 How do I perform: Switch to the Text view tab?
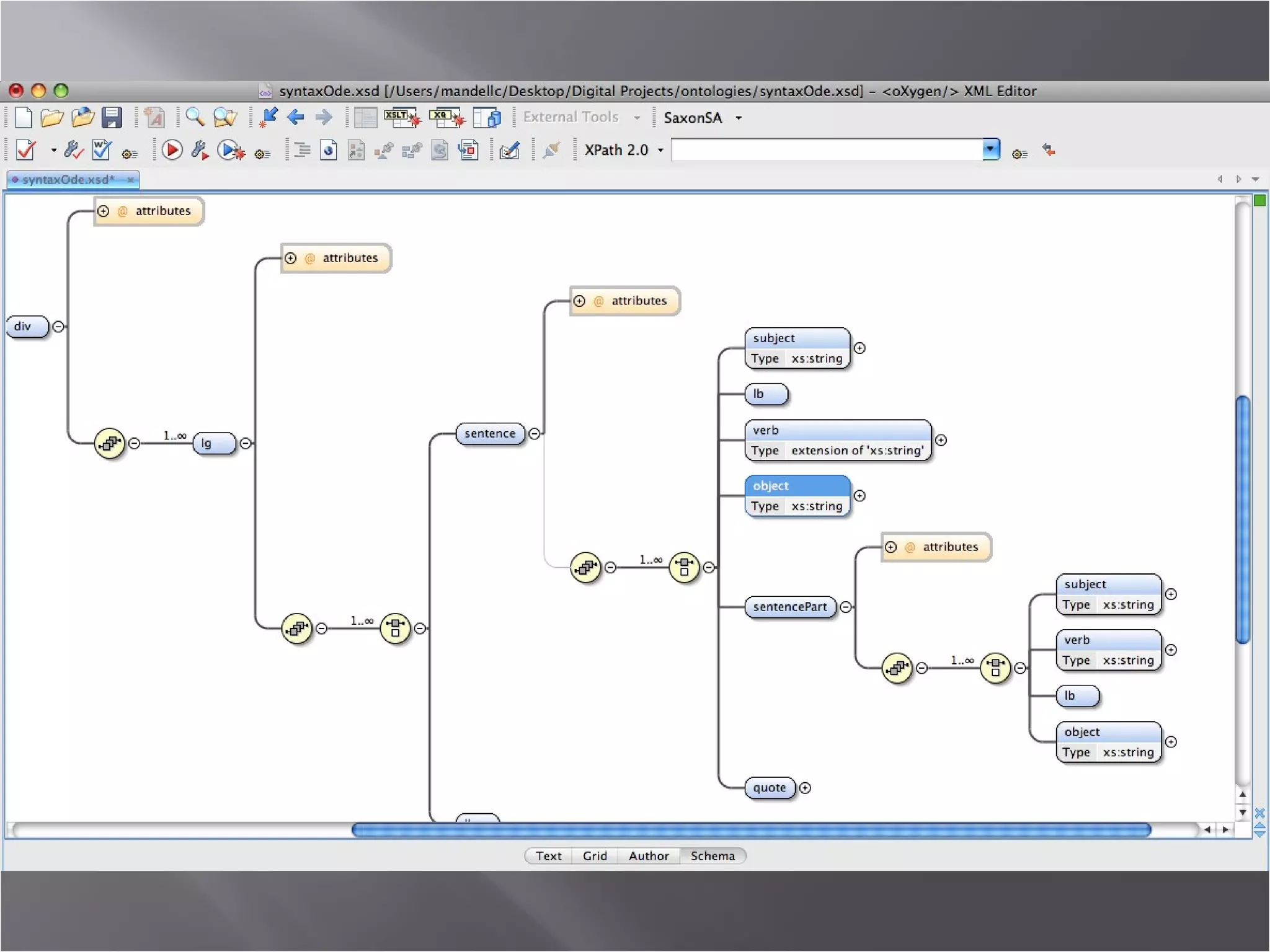[x=548, y=856]
